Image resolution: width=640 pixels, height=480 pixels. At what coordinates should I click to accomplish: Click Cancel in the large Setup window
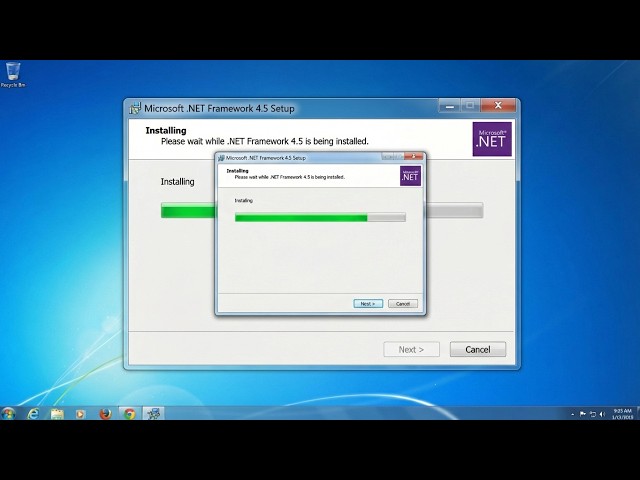pyautogui.click(x=478, y=349)
